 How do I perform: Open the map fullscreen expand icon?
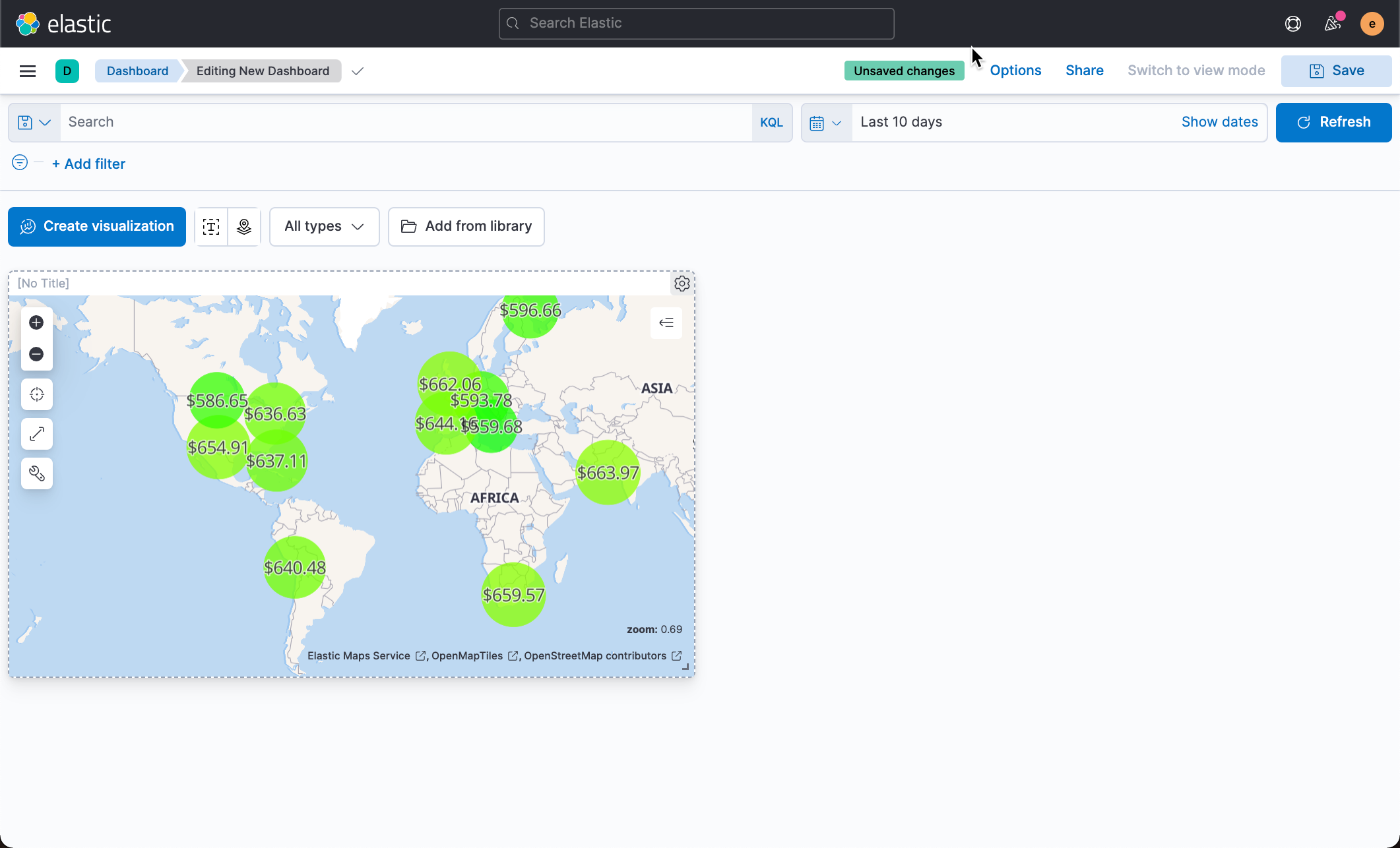coord(36,434)
